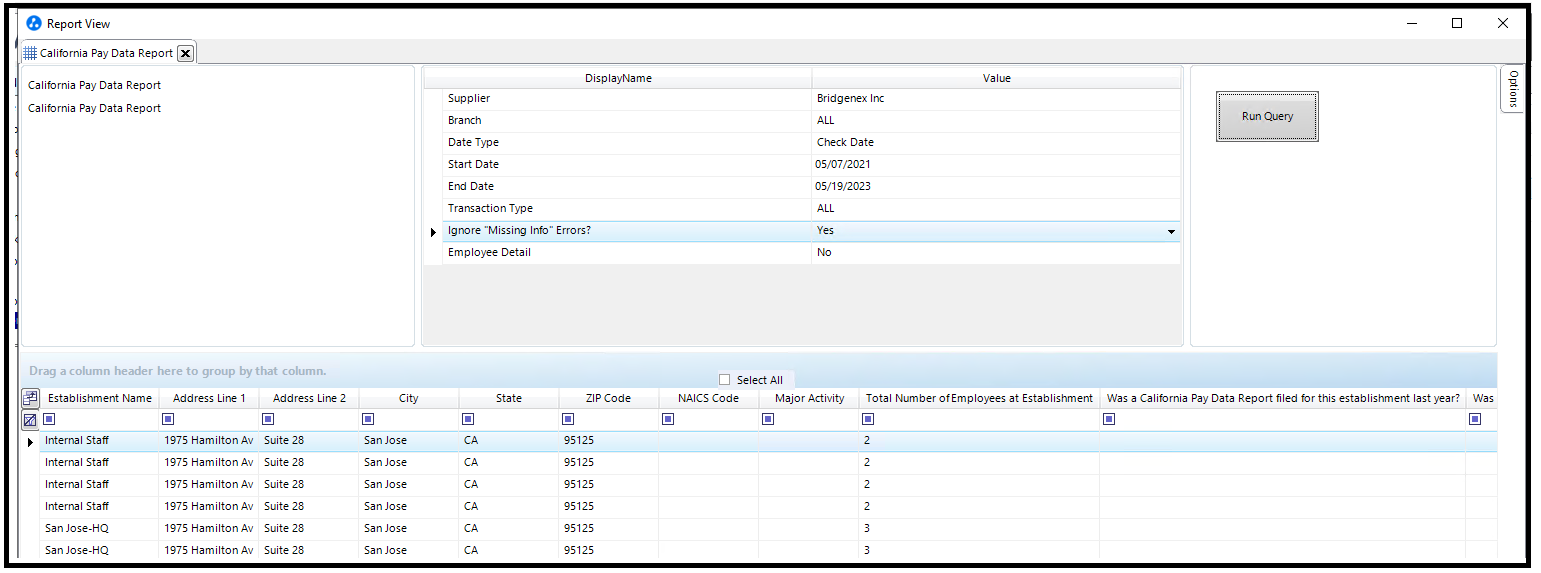Sort by State column header
1541x573 pixels.
pyautogui.click(x=509, y=398)
